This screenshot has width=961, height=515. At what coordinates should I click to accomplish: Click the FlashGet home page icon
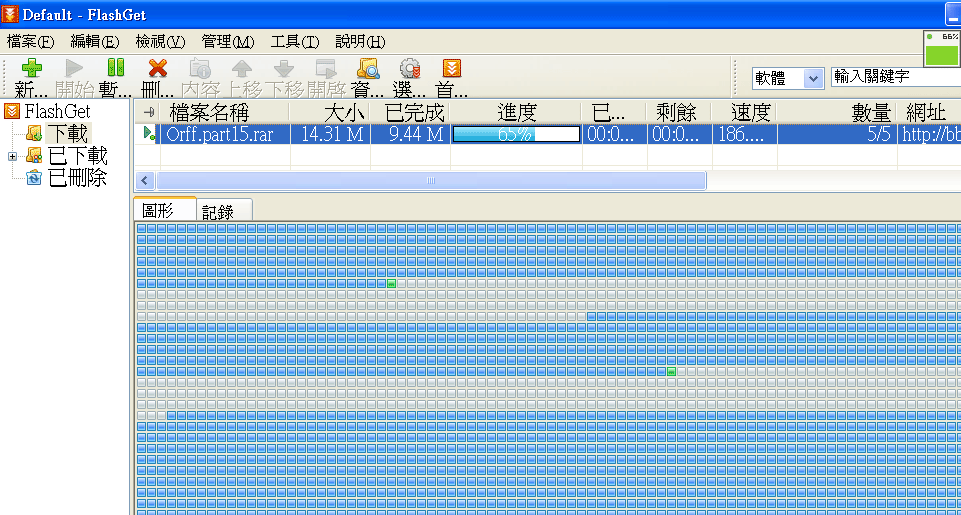[452, 68]
